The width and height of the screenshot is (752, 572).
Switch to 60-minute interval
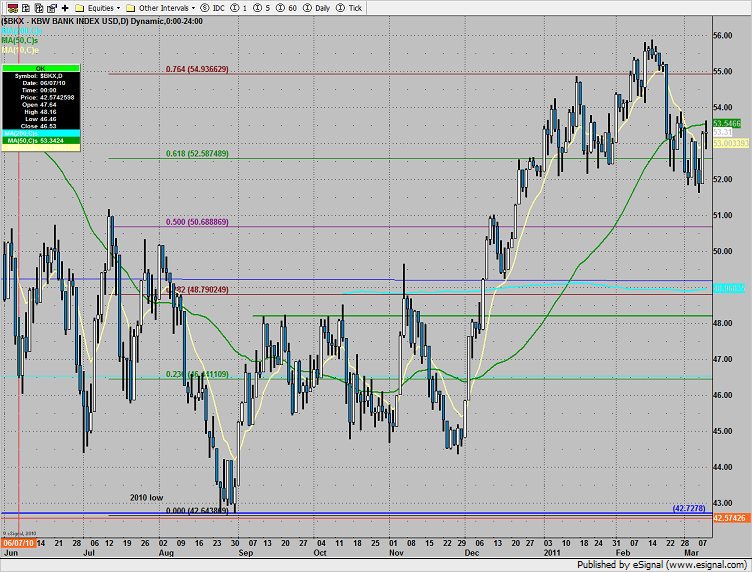(286, 8)
